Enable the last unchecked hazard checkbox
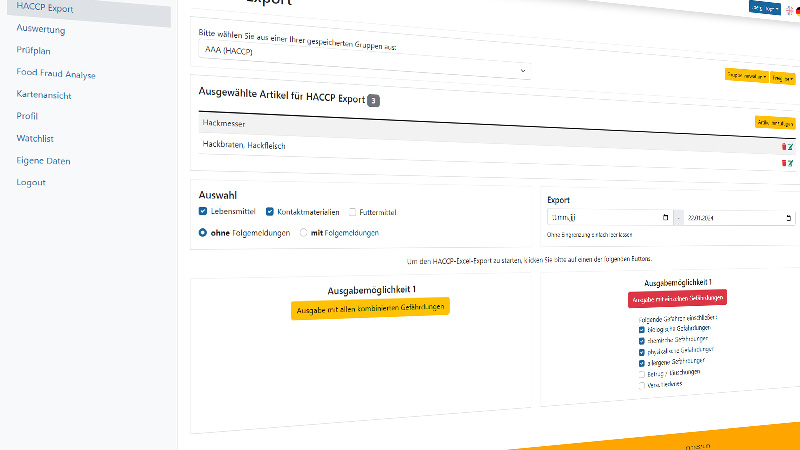This screenshot has width=800, height=450. pyautogui.click(x=642, y=386)
